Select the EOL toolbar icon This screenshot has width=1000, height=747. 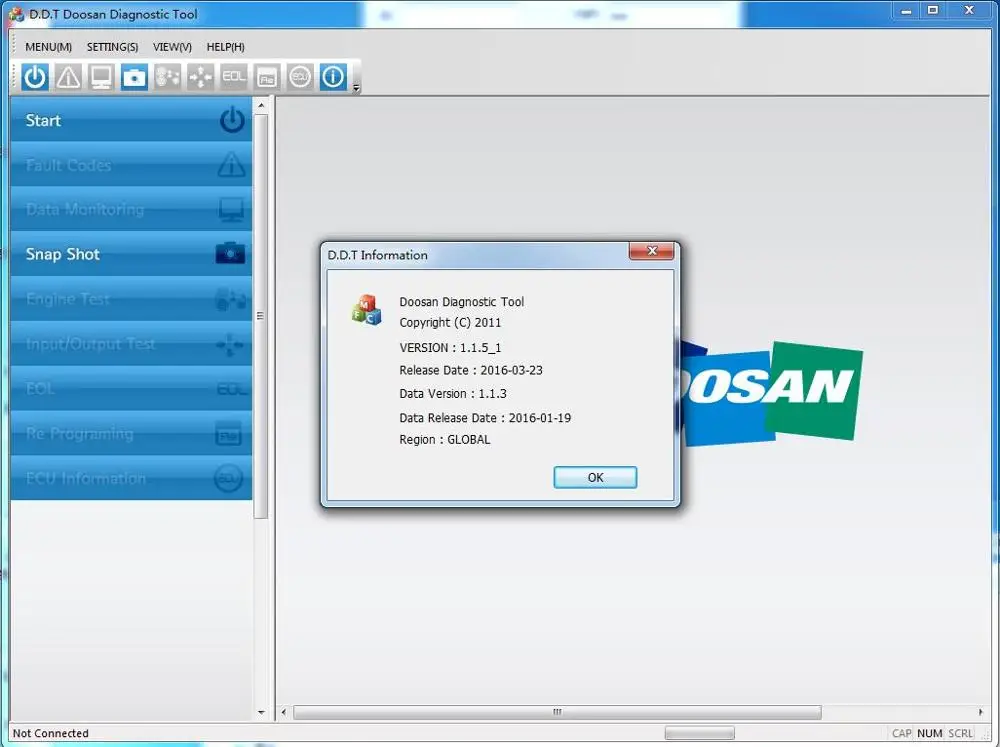tap(233, 76)
